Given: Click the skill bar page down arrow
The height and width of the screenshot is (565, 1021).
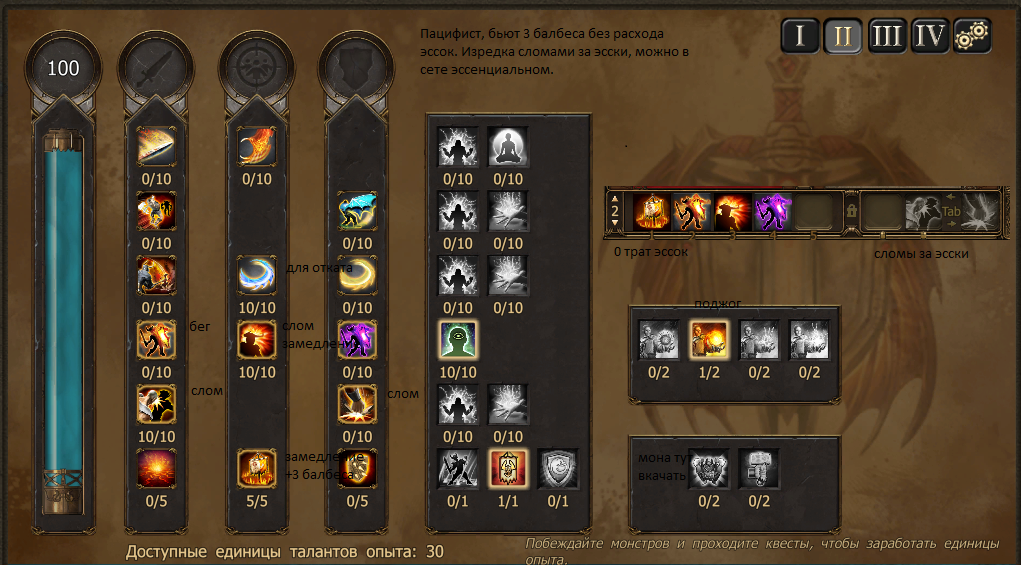Looking at the screenshot, I should (615, 223).
